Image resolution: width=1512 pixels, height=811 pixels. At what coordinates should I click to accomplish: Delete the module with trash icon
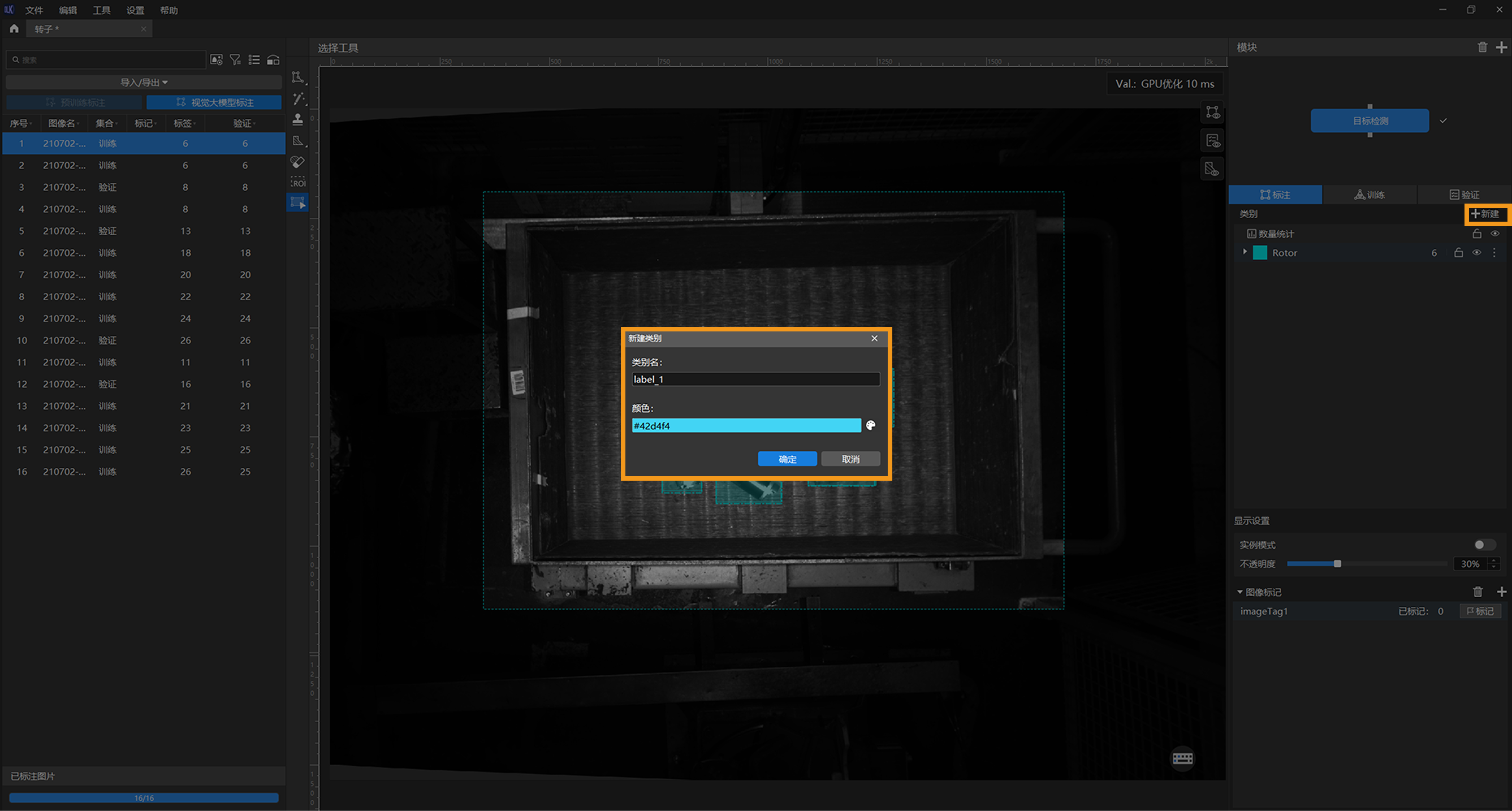(x=1482, y=48)
